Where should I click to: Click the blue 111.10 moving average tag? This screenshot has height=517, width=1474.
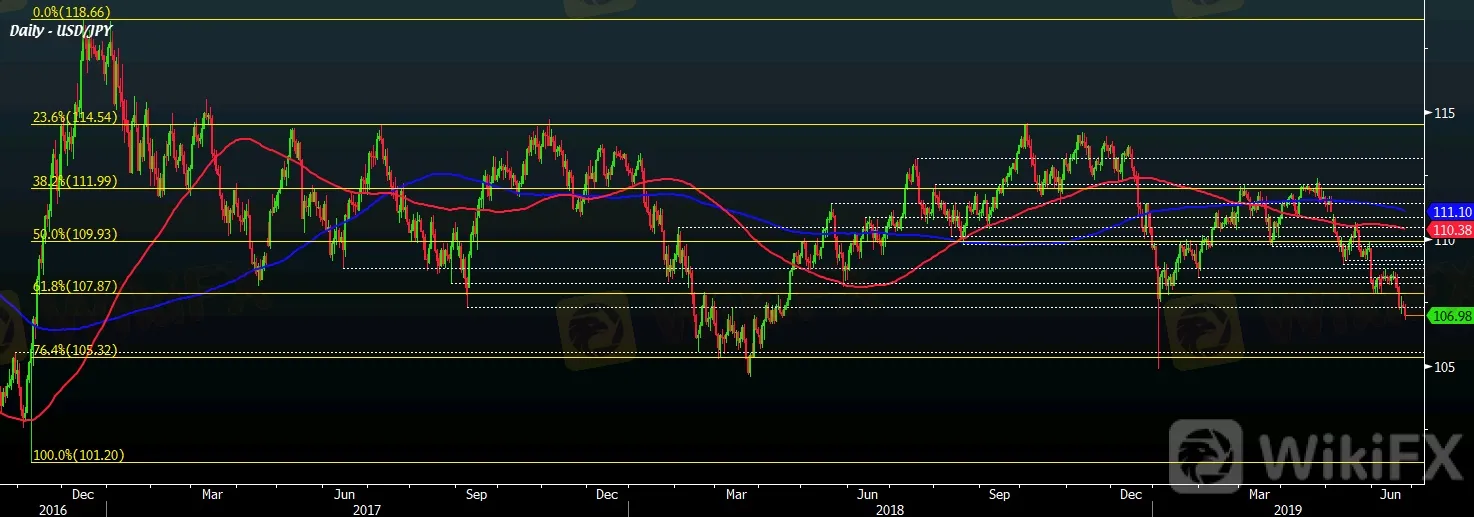tap(1449, 213)
